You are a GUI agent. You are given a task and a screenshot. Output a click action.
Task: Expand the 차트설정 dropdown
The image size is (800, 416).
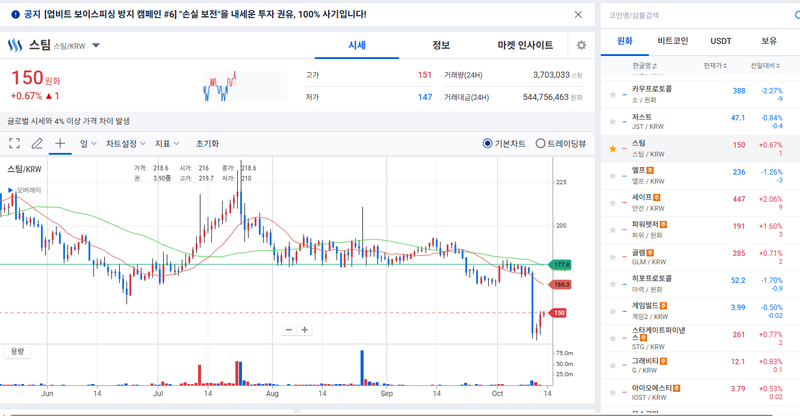point(125,144)
